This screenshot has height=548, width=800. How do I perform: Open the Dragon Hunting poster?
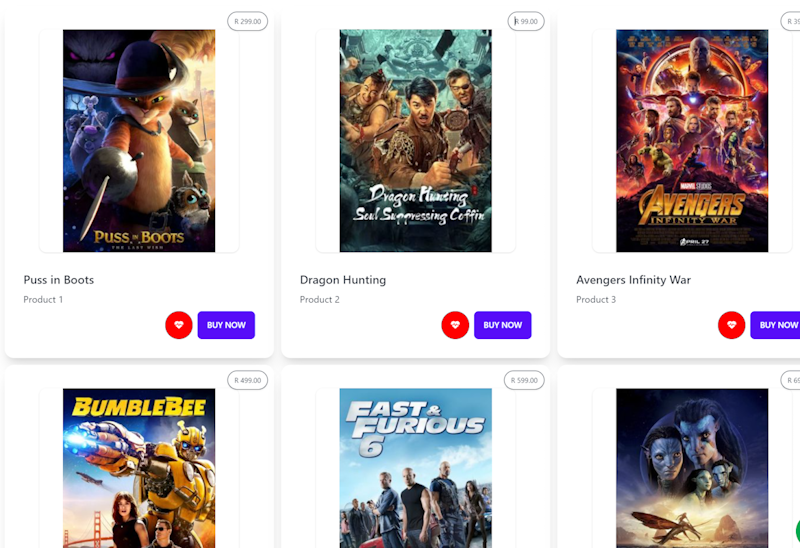coord(416,141)
